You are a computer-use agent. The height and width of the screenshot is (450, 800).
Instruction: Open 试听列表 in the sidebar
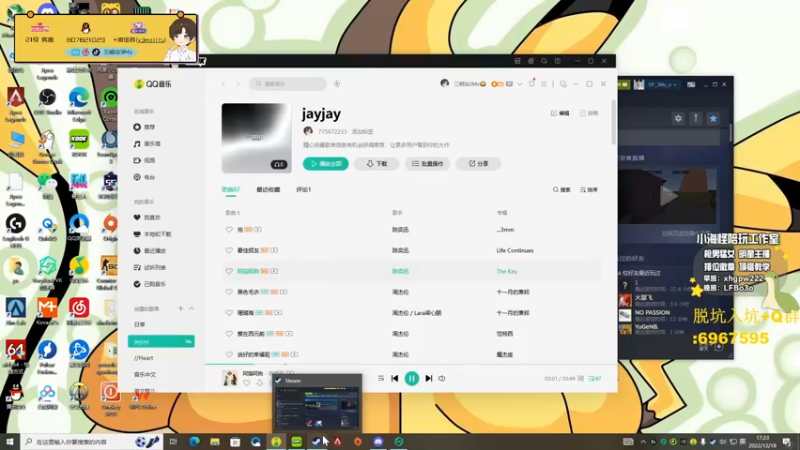pyautogui.click(x=149, y=267)
